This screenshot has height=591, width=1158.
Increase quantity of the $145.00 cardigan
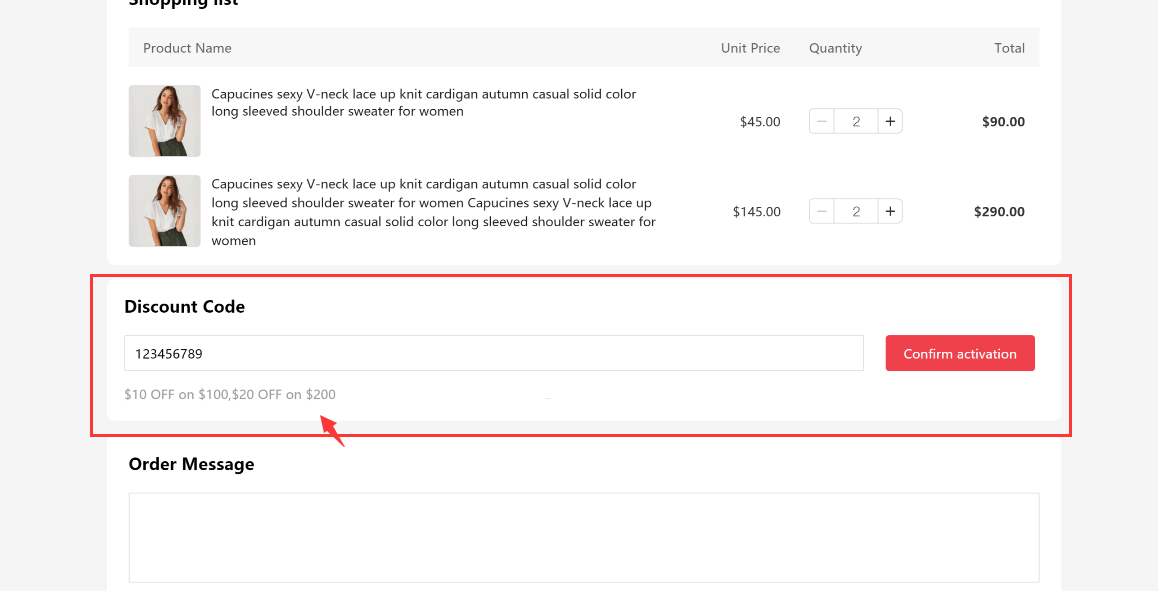(x=890, y=212)
